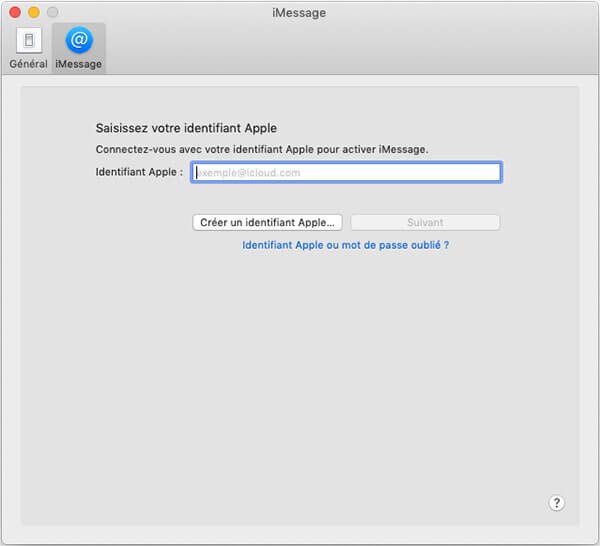Click the grayed-out Suivant button
The height and width of the screenshot is (546, 600).
(x=424, y=222)
